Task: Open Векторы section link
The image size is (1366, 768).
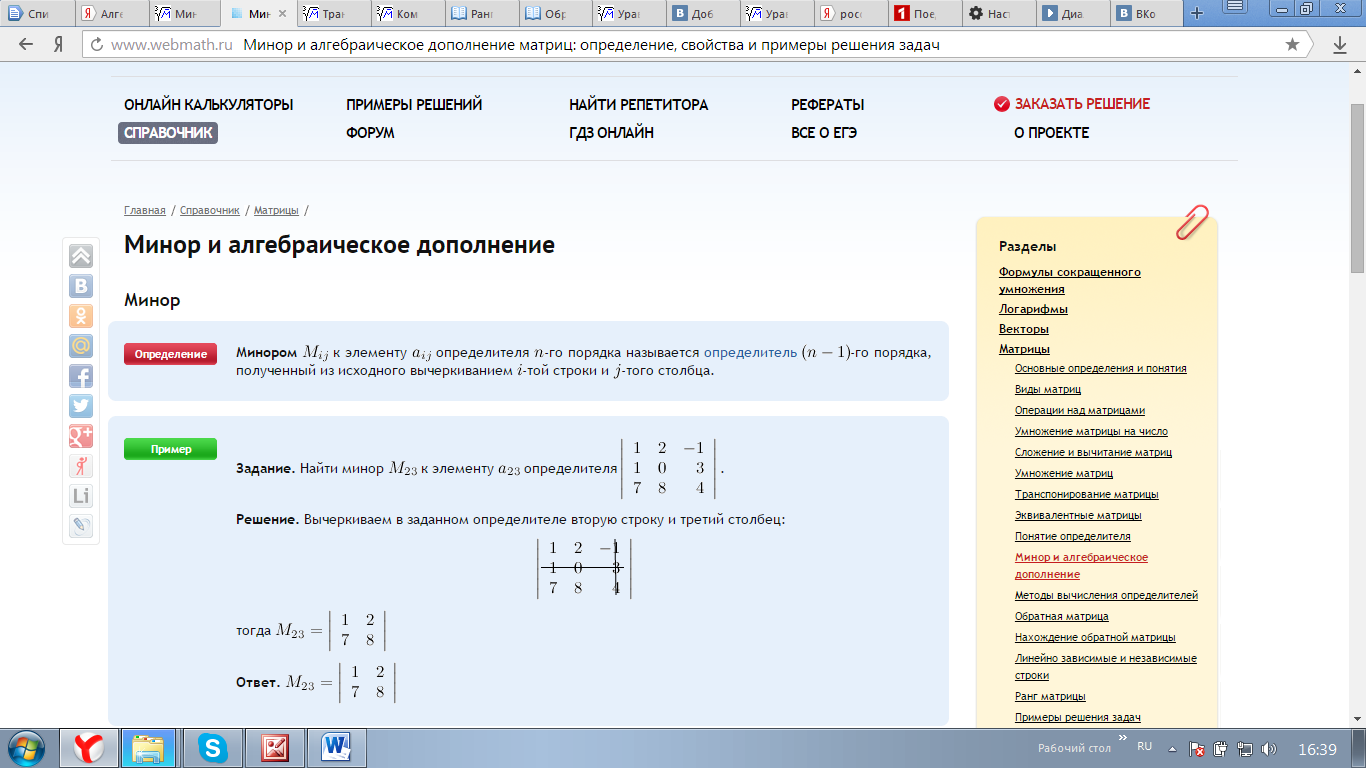Action: (1023, 329)
